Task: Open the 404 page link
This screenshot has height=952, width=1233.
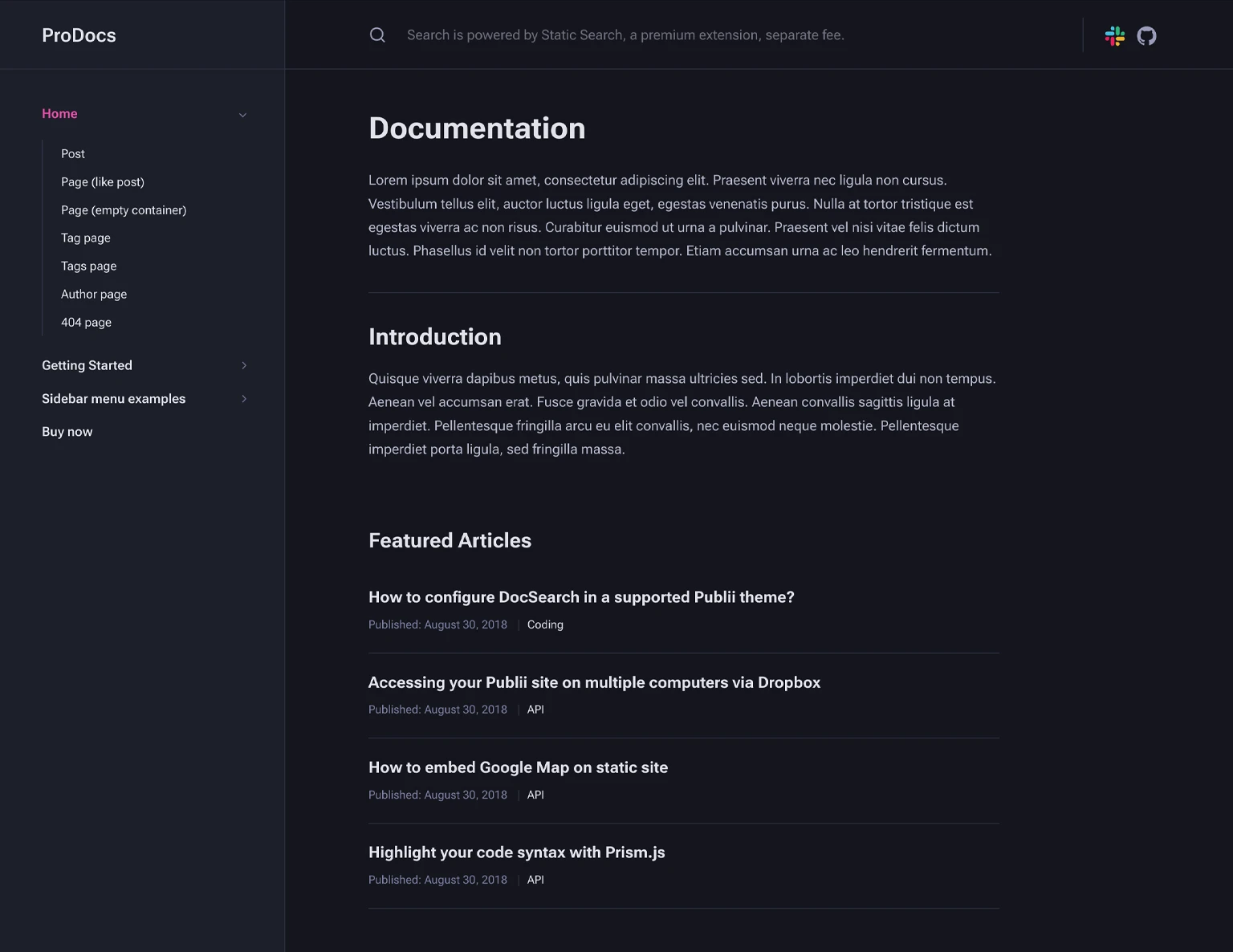Action: point(86,322)
